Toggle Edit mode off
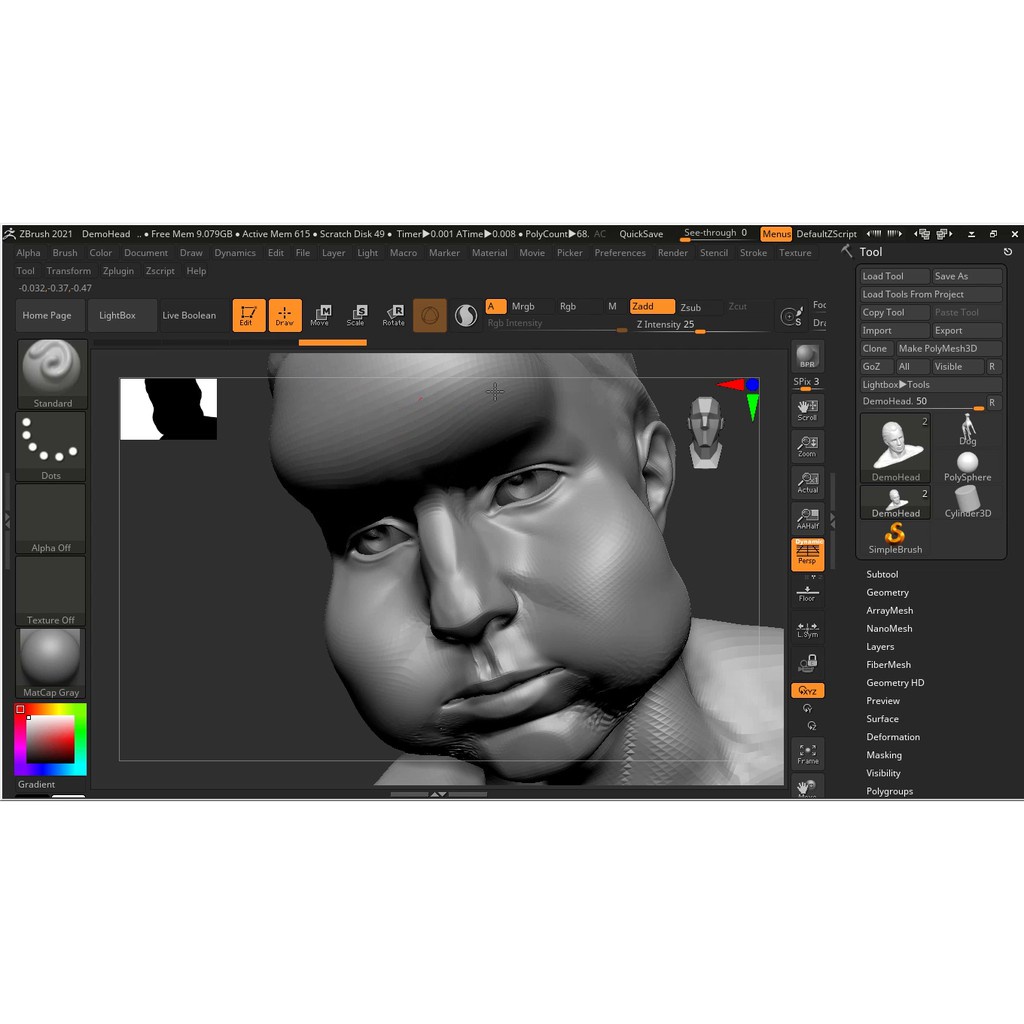Viewport: 1024px width, 1024px height. (x=249, y=314)
